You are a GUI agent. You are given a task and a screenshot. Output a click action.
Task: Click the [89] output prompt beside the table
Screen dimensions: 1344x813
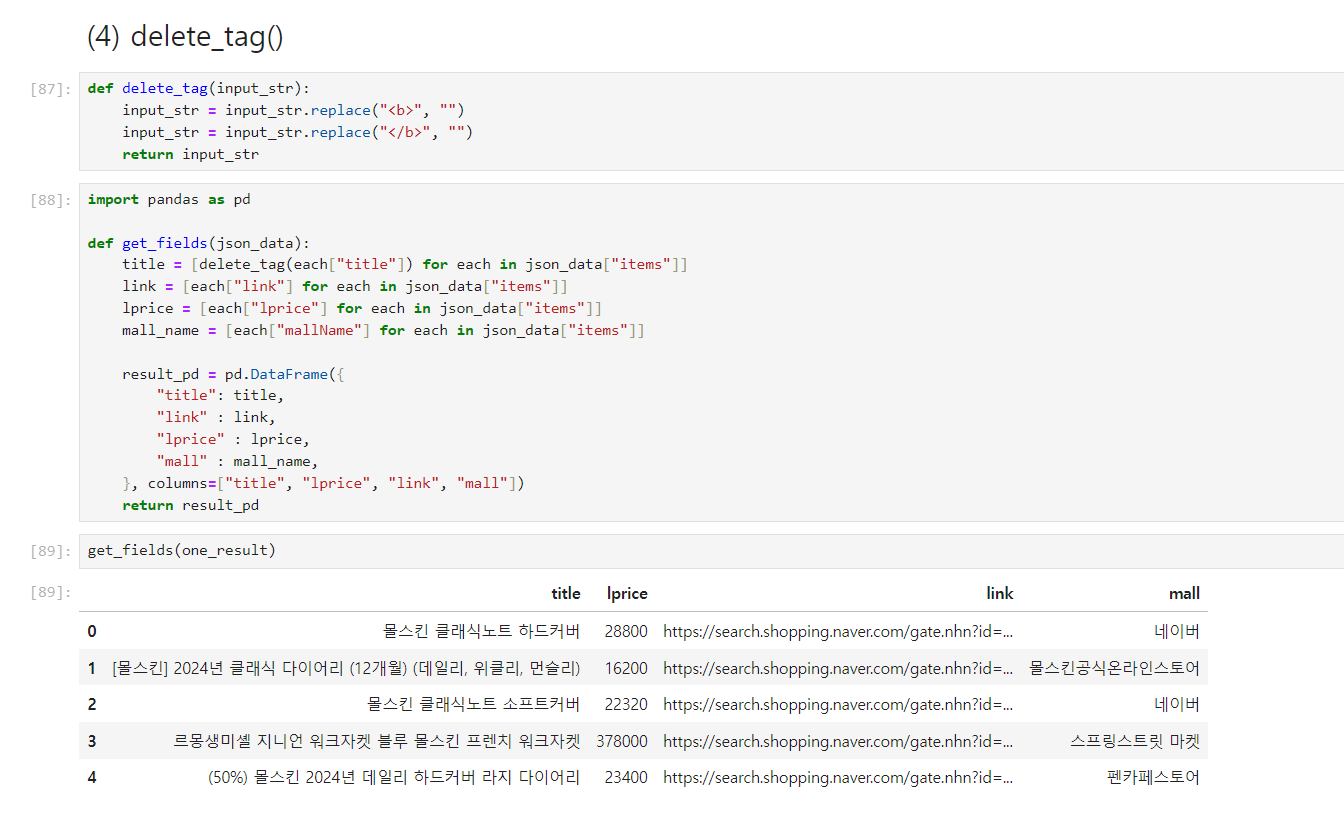click(x=50, y=592)
